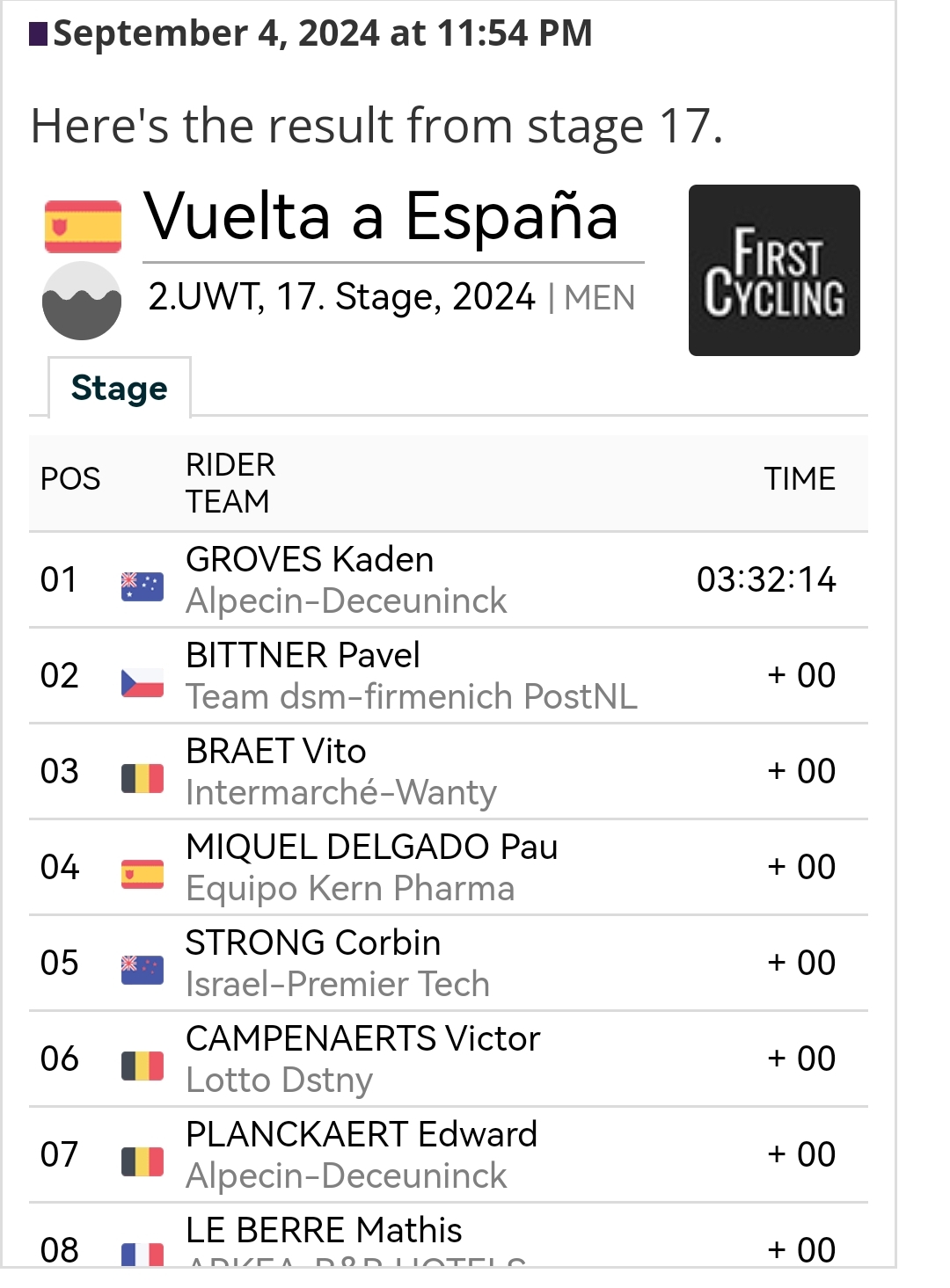Click Czech flag beside Bittner Pavel
950x1288 pixels.
142,682
